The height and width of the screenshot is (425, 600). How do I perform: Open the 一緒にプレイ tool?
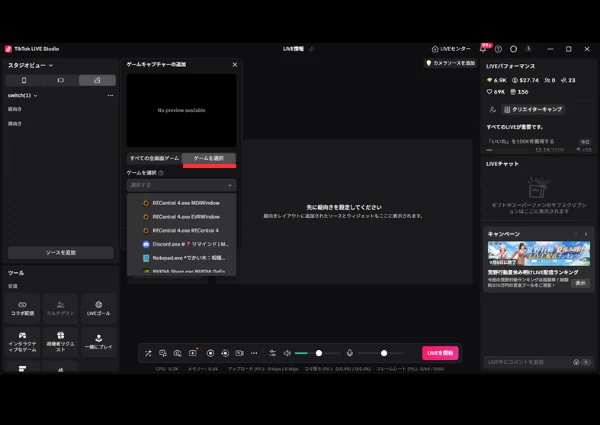[98, 342]
